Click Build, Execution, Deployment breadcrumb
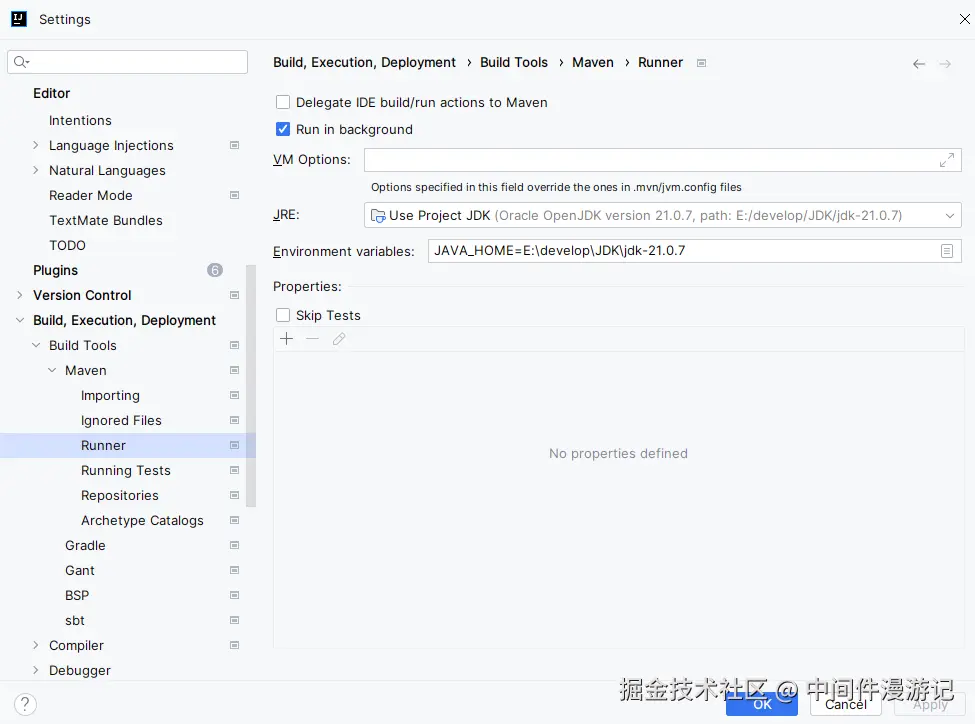This screenshot has width=975, height=724. tap(364, 62)
